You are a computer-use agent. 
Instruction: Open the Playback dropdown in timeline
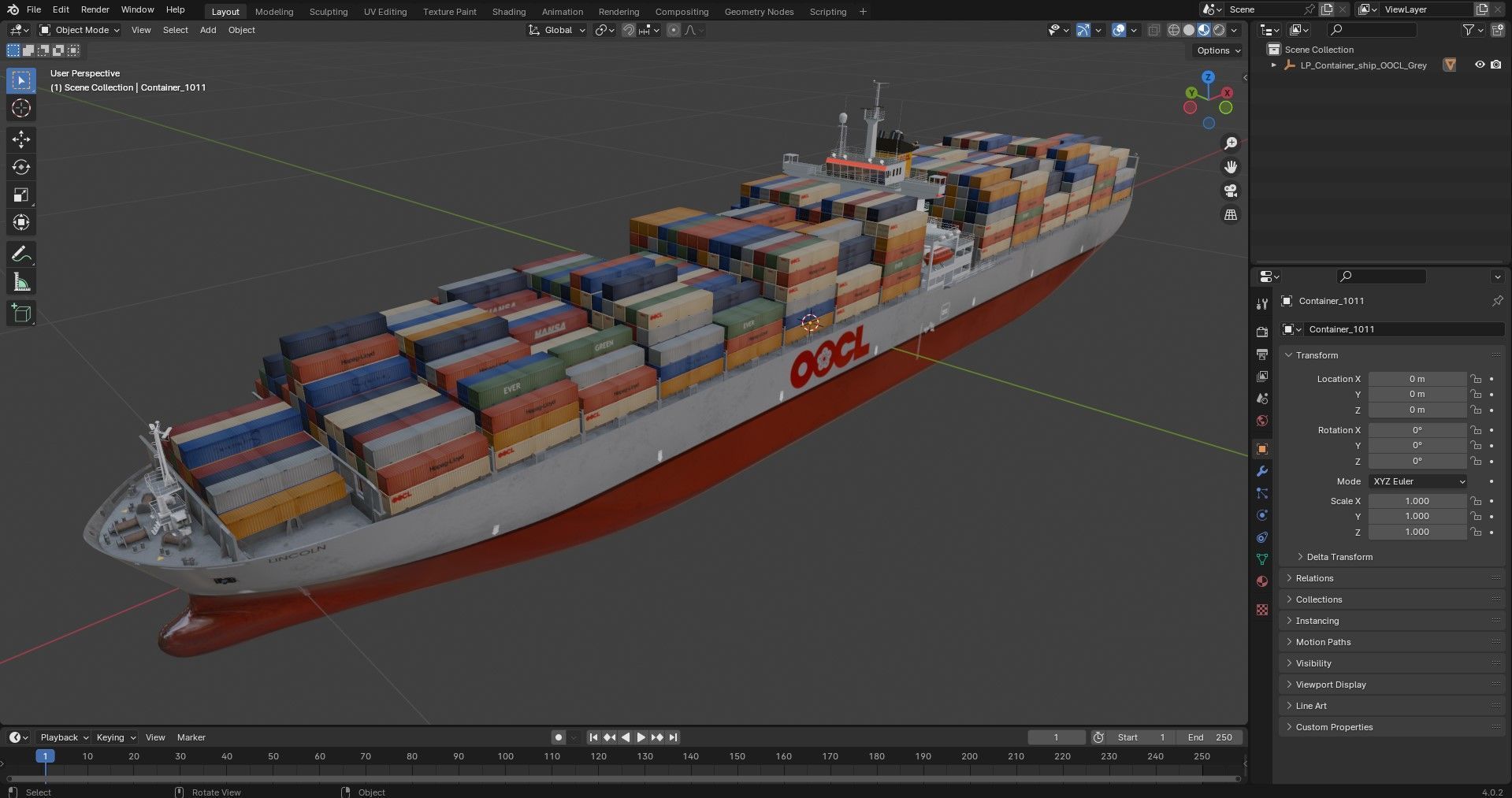[64, 737]
